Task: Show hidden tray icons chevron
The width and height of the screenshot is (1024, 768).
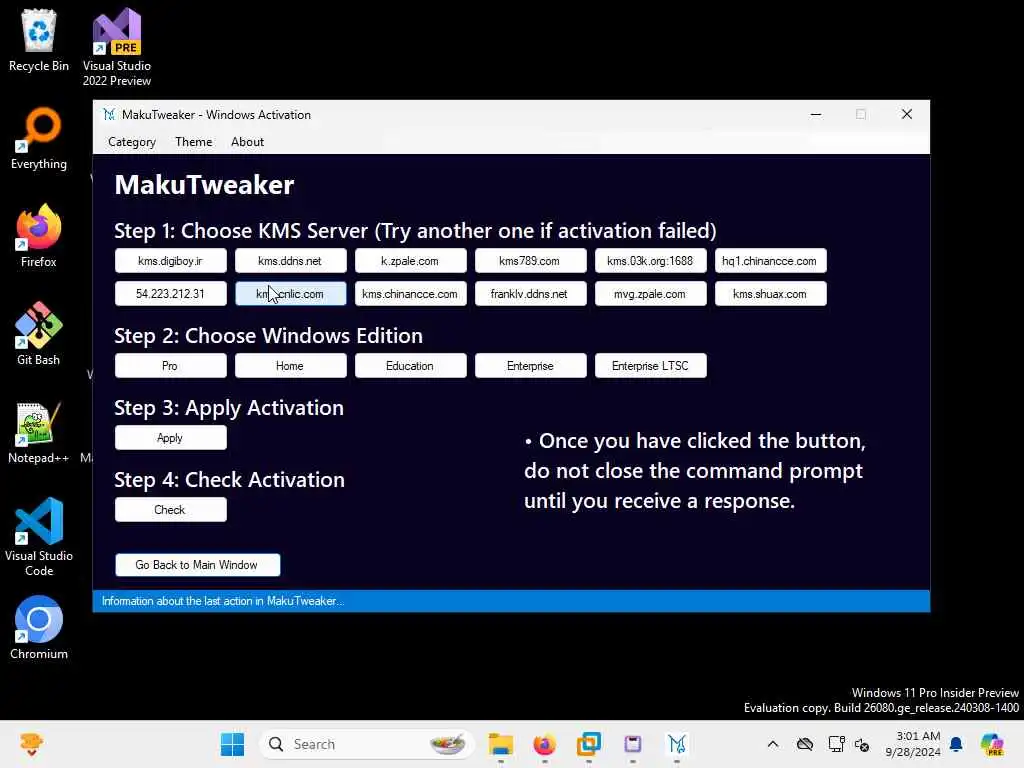Action: [773, 744]
